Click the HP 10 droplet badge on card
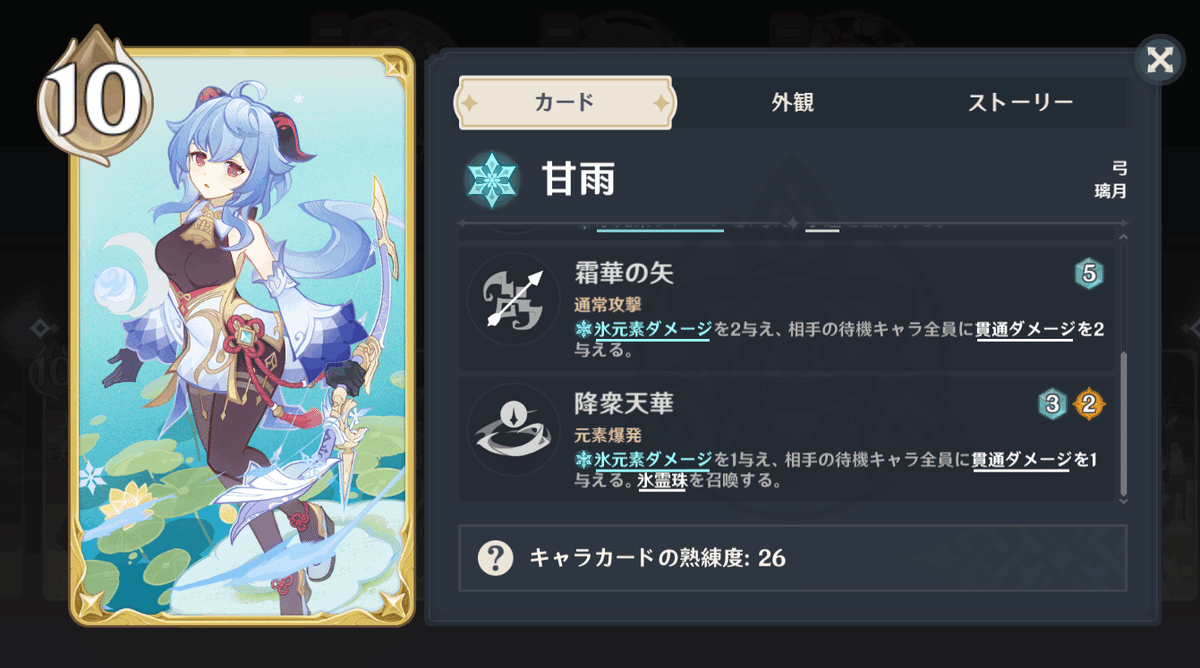Image resolution: width=1200 pixels, height=668 pixels. pyautogui.click(x=92, y=96)
